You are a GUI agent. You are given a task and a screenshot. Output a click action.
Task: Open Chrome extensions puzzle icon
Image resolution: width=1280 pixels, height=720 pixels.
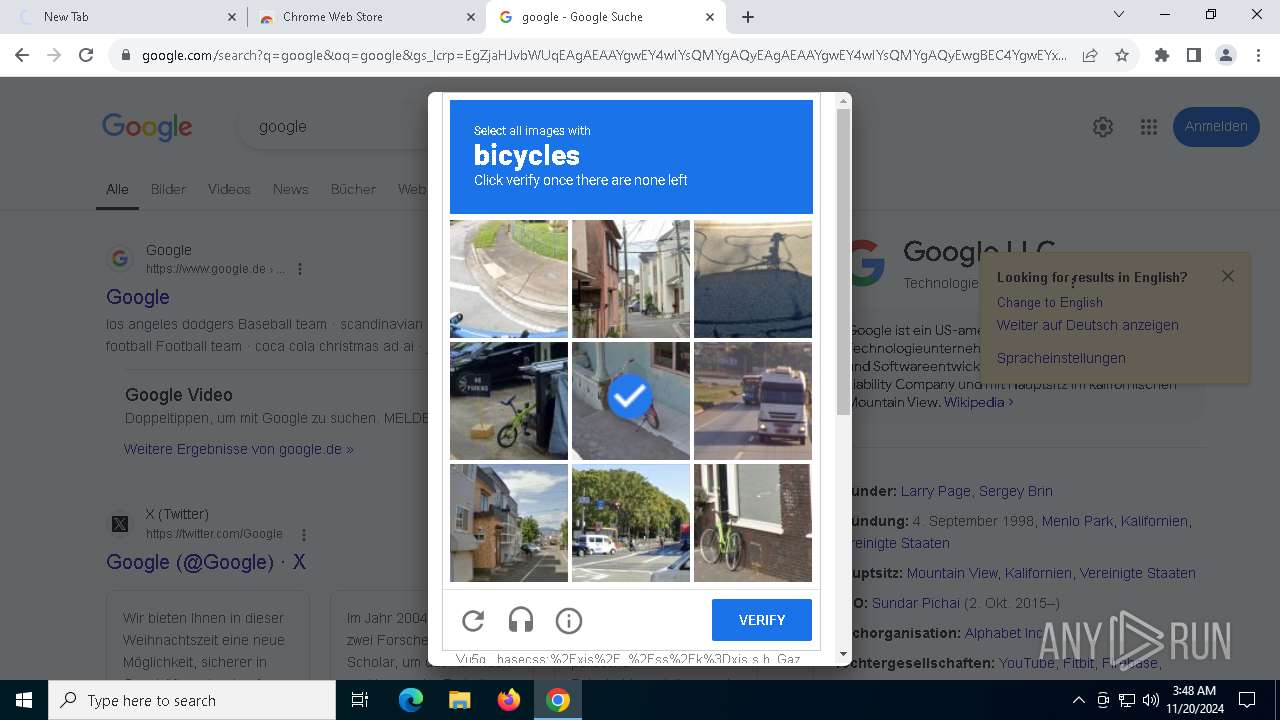pyautogui.click(x=1162, y=56)
